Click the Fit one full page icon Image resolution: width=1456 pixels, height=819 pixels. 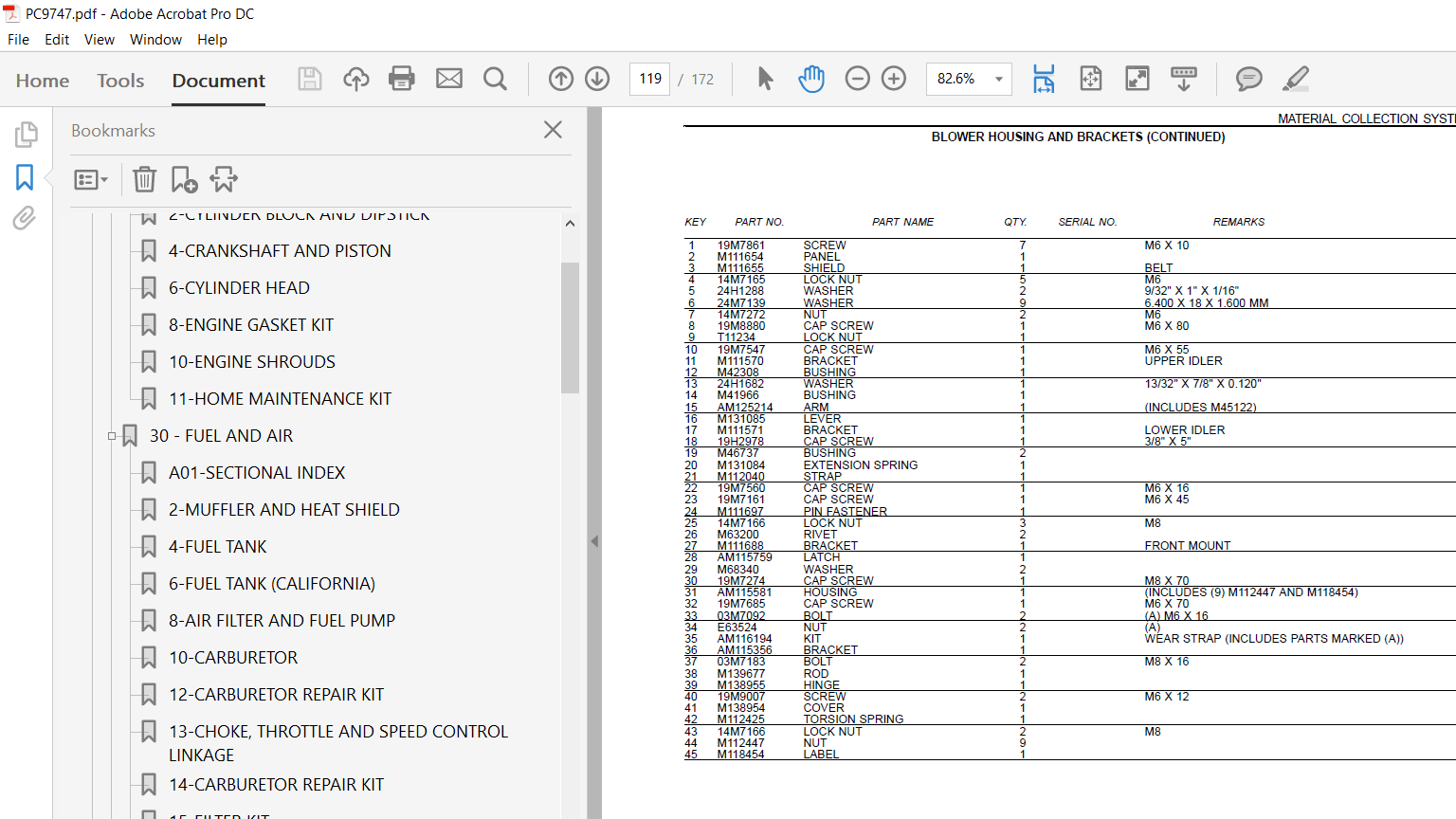tap(1091, 79)
